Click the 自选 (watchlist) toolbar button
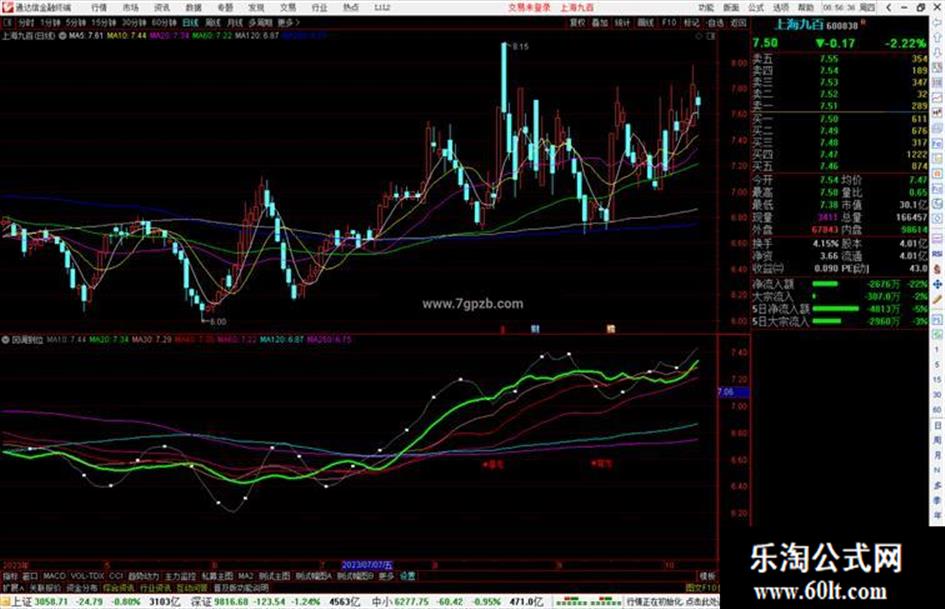The height and width of the screenshot is (609, 945). click(x=715, y=23)
